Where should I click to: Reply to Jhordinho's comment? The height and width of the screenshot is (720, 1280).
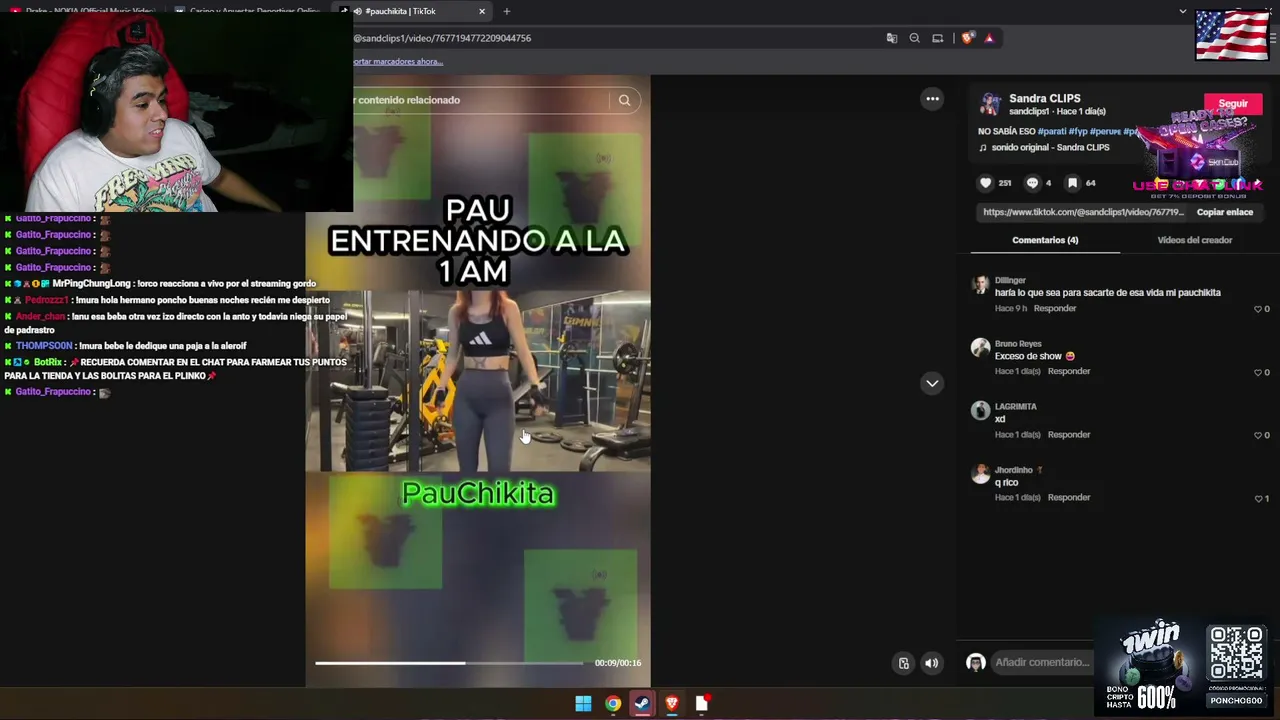[1069, 497]
